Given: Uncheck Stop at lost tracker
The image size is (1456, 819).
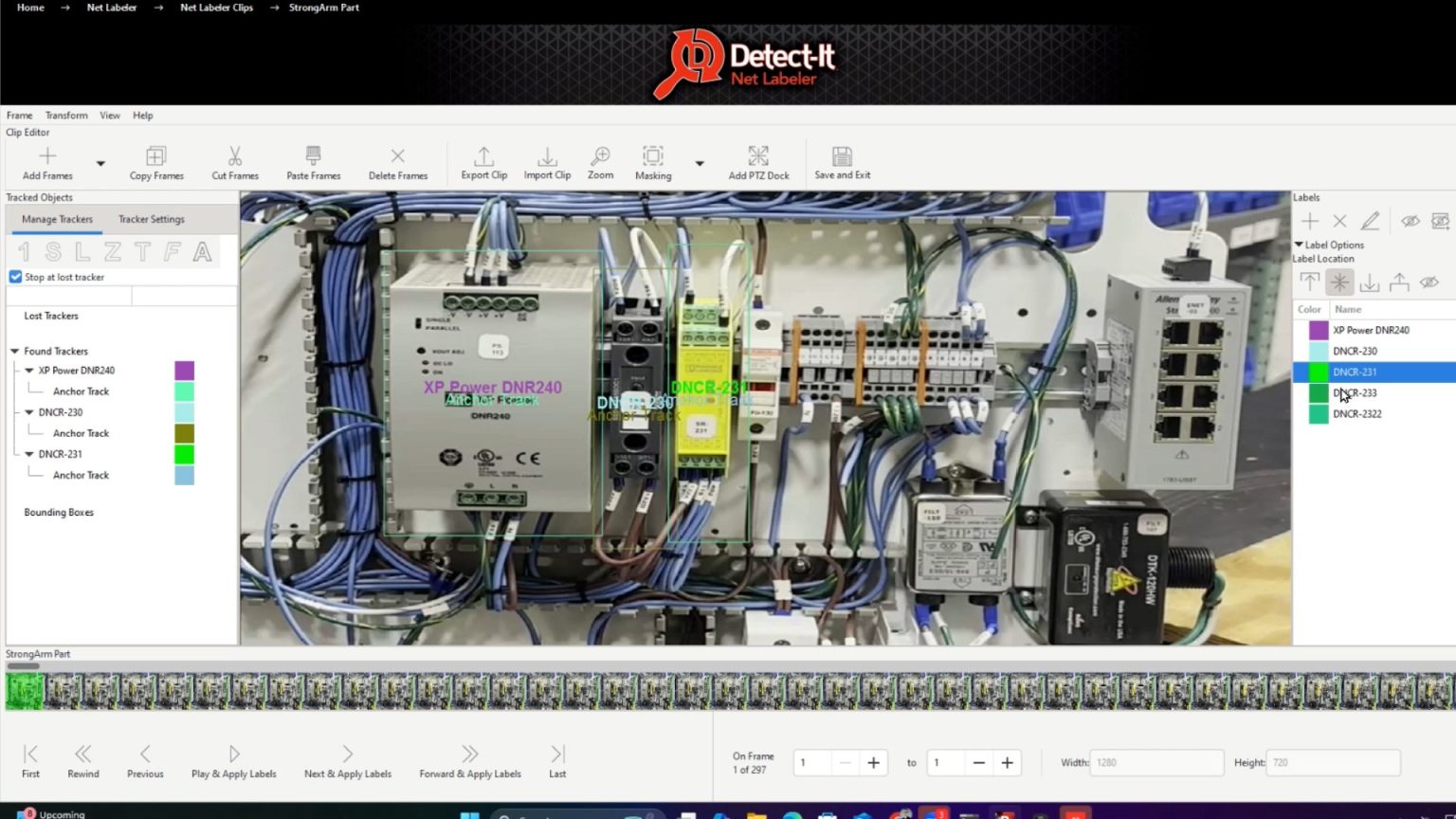Looking at the screenshot, I should click(15, 277).
